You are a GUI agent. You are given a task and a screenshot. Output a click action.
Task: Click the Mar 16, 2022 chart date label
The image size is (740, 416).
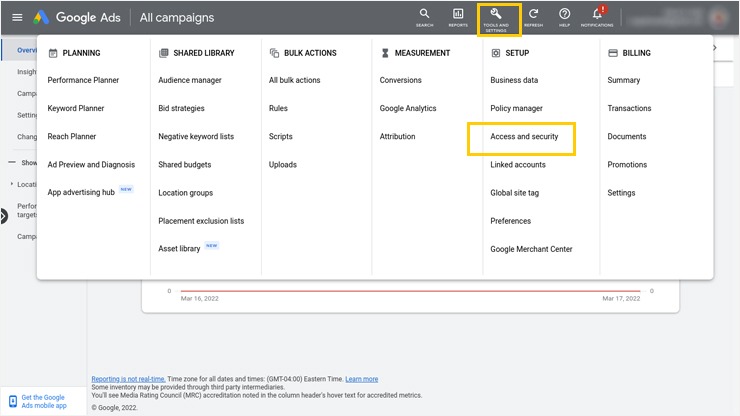pos(200,298)
